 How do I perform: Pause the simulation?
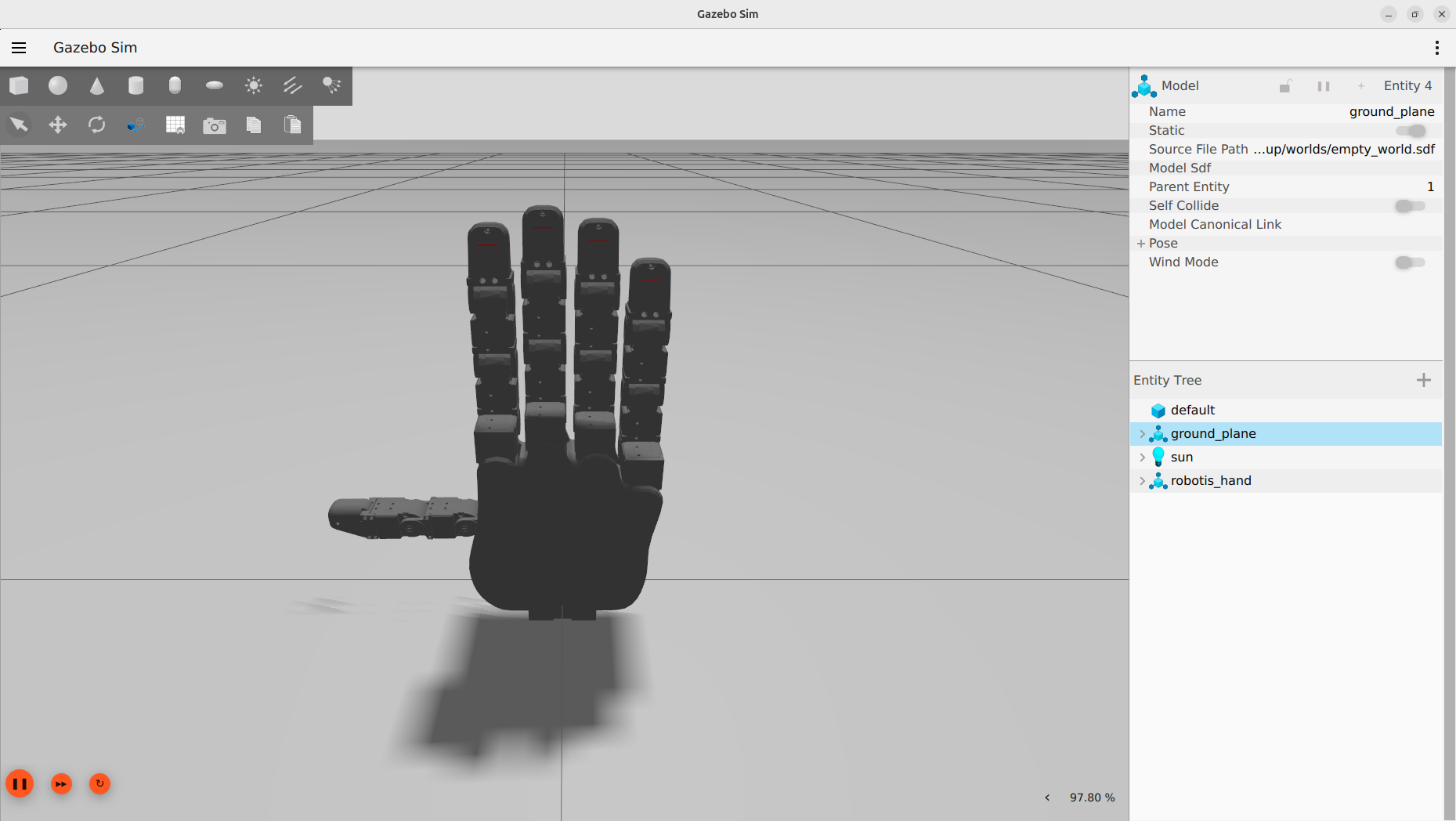pyautogui.click(x=20, y=783)
